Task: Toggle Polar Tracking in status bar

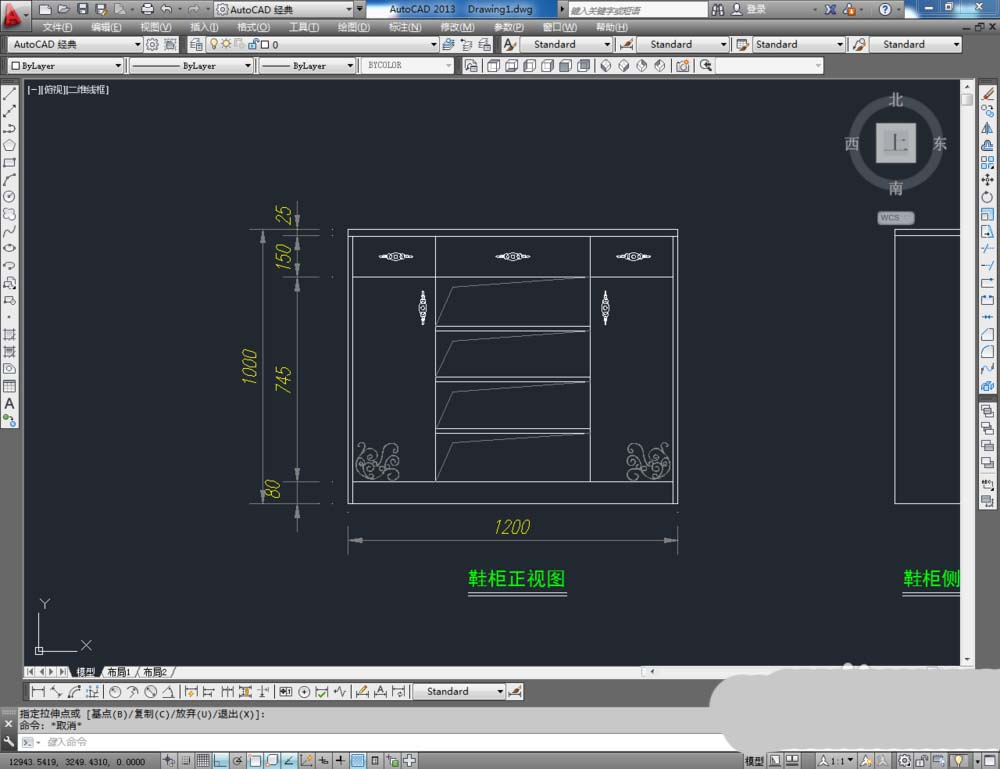Action: [237, 760]
